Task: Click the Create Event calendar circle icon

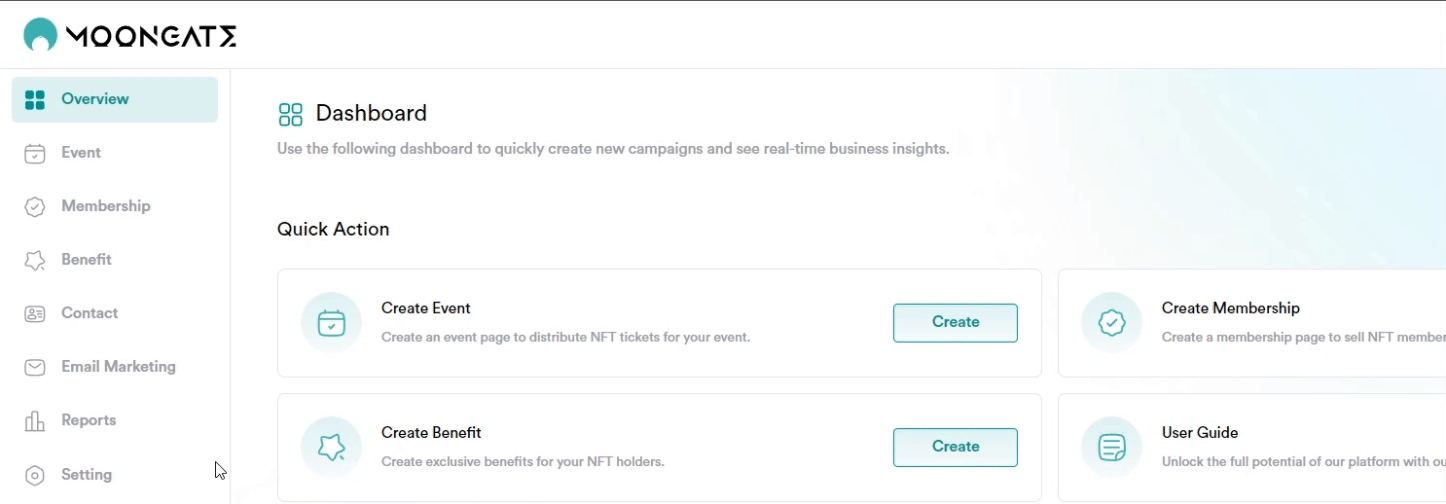Action: click(331, 323)
